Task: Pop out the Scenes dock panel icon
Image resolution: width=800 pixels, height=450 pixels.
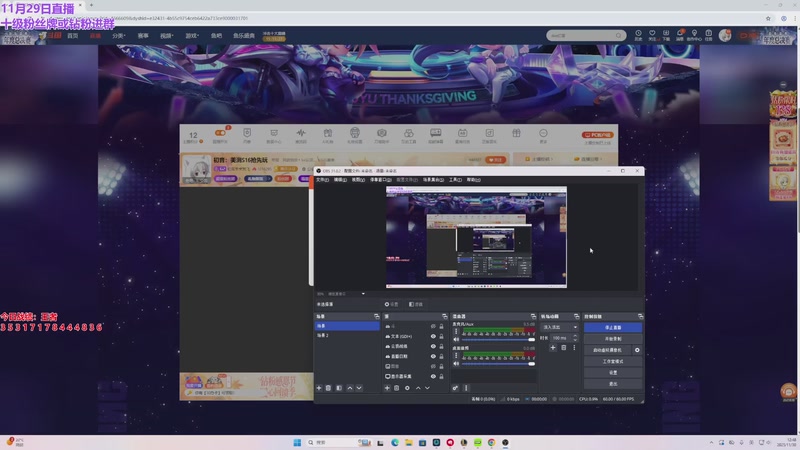Action: coord(377,317)
